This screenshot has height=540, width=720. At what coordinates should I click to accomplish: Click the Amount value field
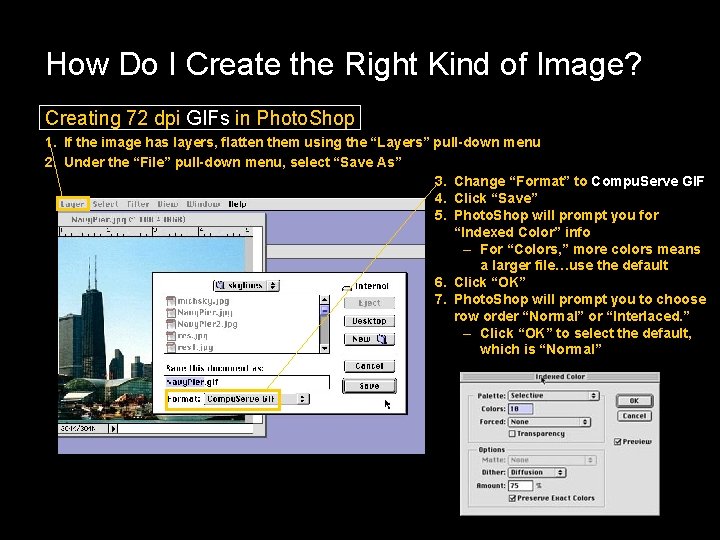[521, 485]
